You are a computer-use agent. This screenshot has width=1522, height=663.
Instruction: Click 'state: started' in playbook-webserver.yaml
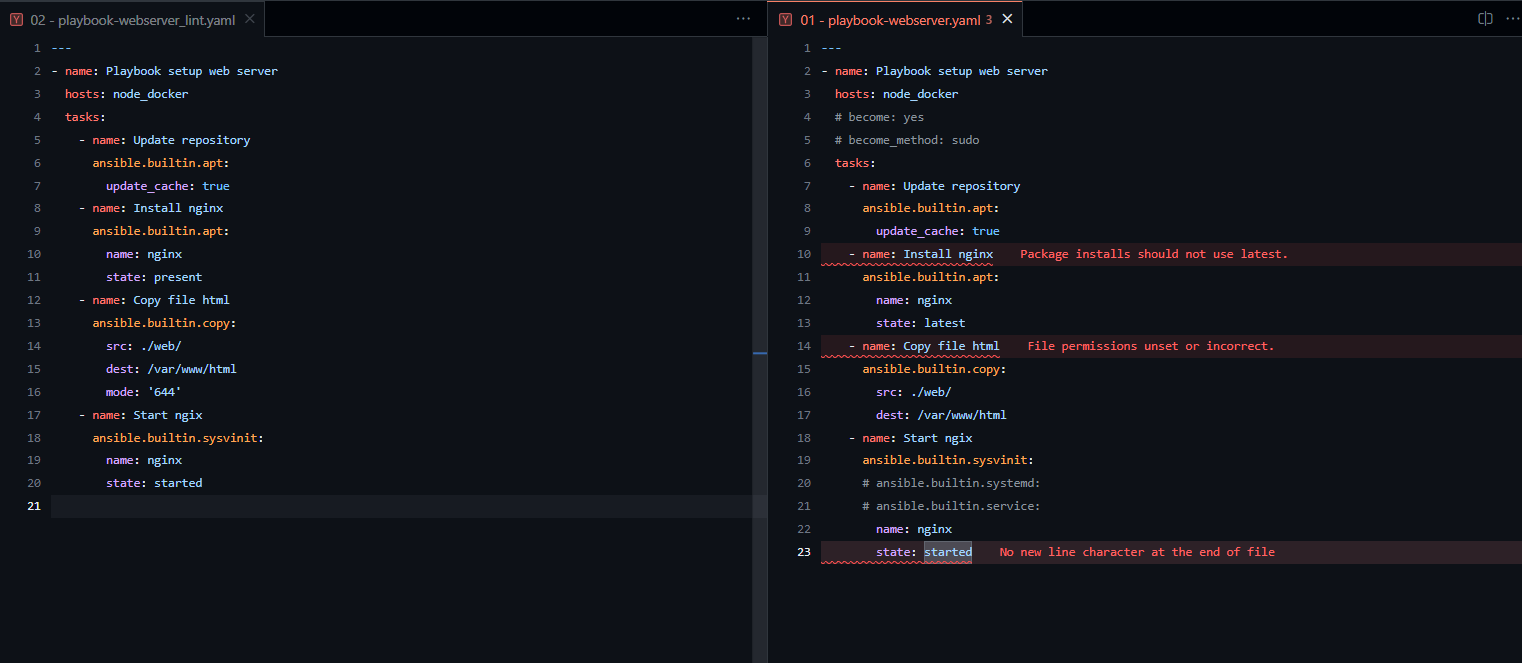(x=924, y=552)
